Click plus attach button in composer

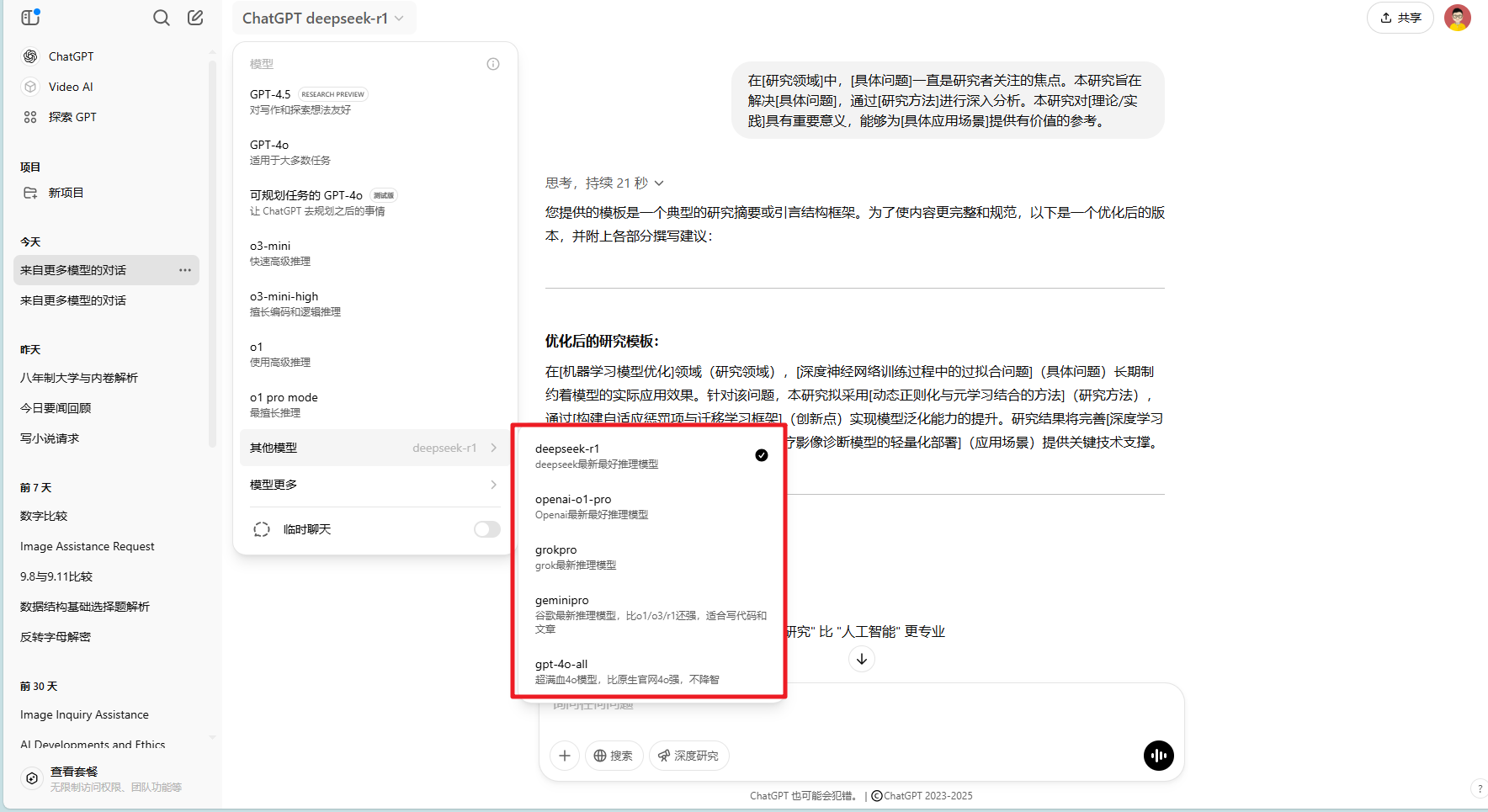coord(565,756)
